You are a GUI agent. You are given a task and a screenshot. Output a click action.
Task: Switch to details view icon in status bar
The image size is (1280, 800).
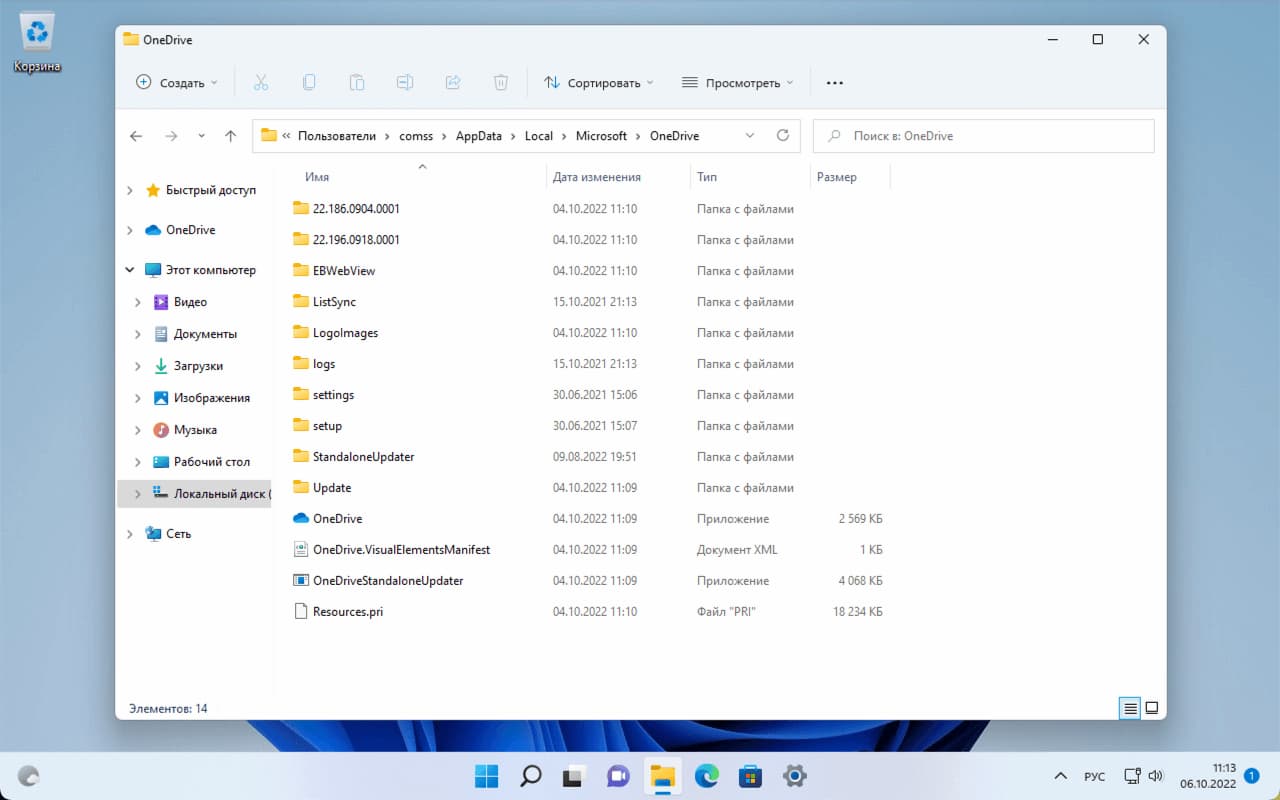(x=1131, y=708)
